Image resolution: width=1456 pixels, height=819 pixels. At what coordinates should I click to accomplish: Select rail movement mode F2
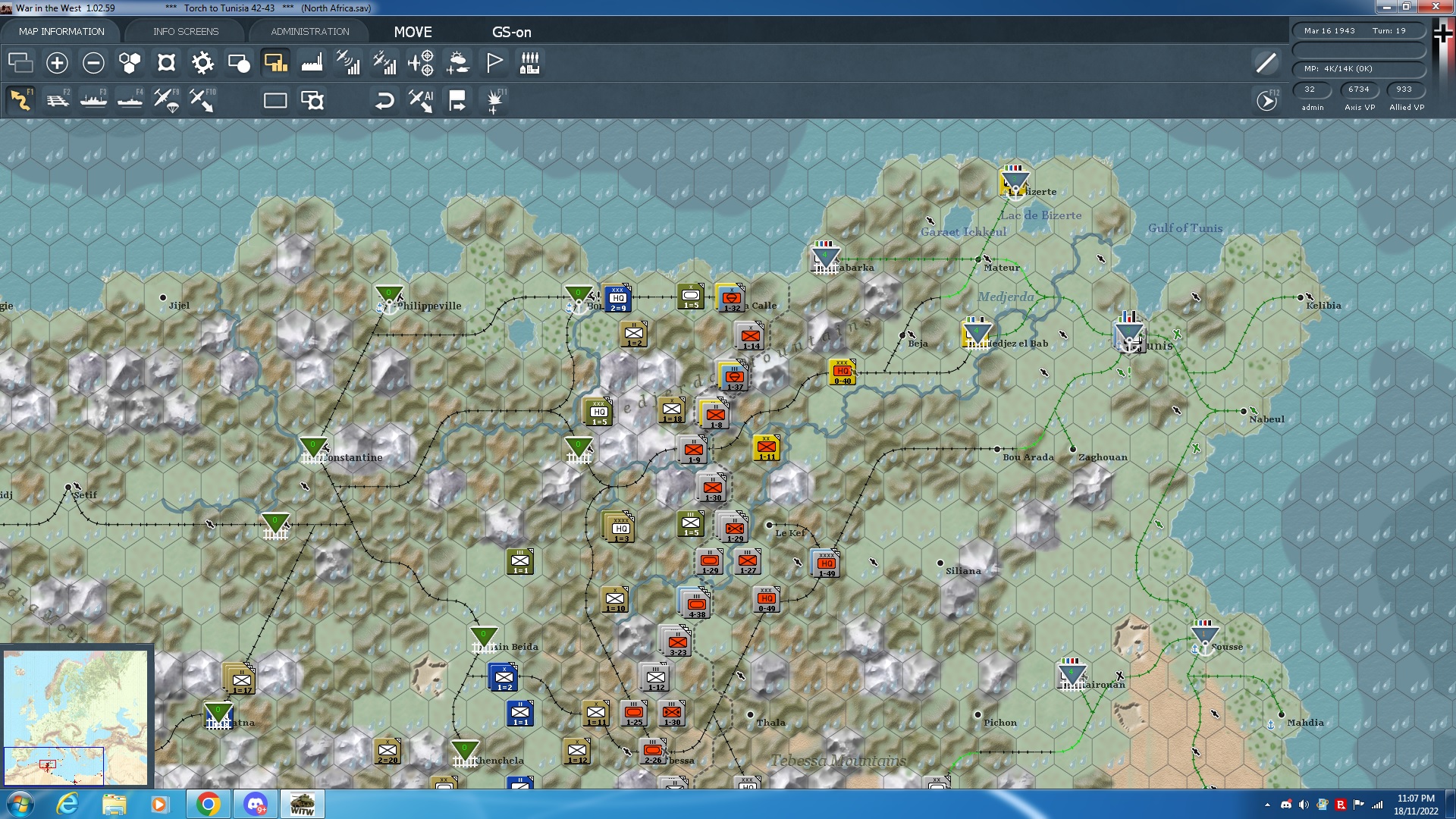pyautogui.click(x=58, y=100)
